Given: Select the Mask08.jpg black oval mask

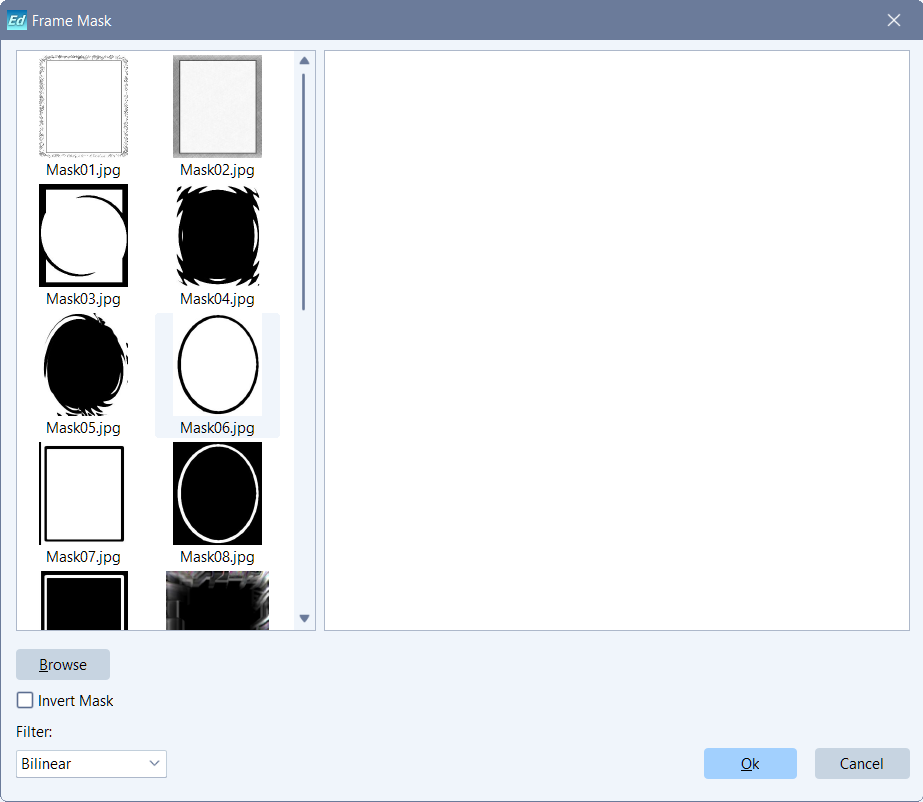Looking at the screenshot, I should click(217, 494).
